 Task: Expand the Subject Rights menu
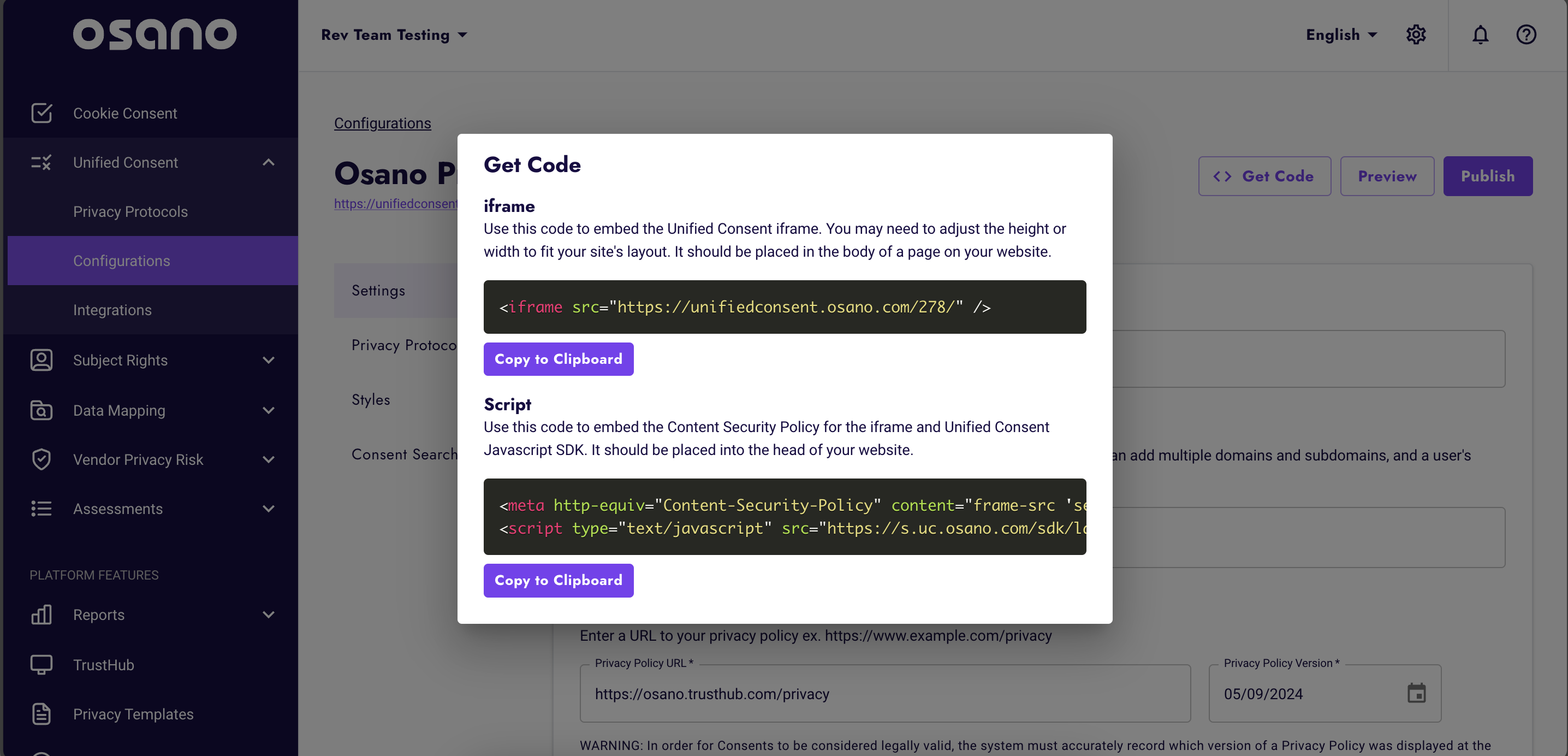click(x=269, y=360)
